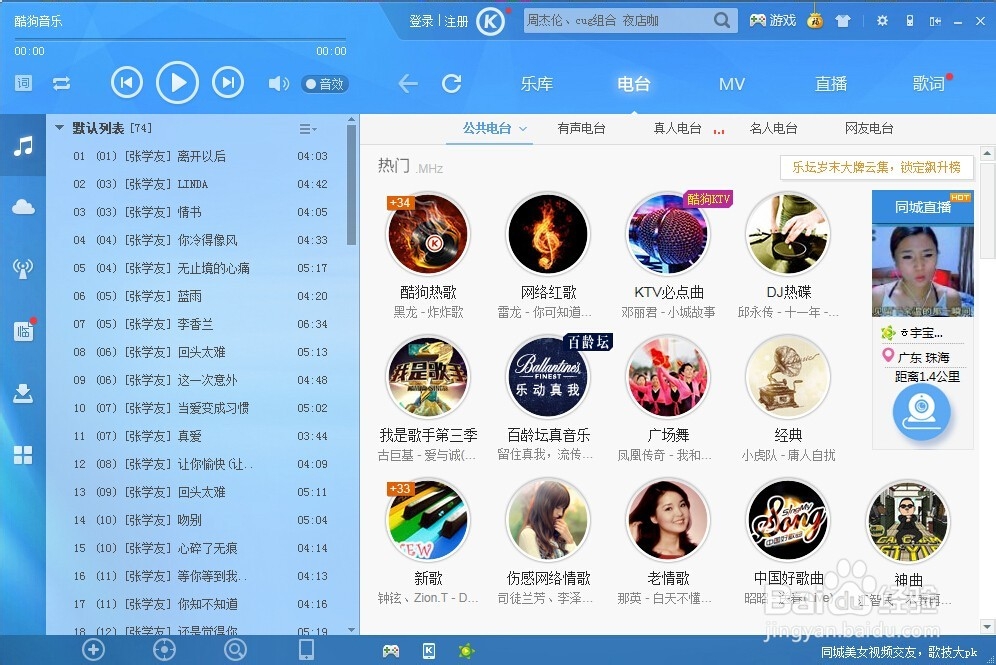The width and height of the screenshot is (996, 665).
Task: Play the 经典 gramophone station
Action: [788, 377]
